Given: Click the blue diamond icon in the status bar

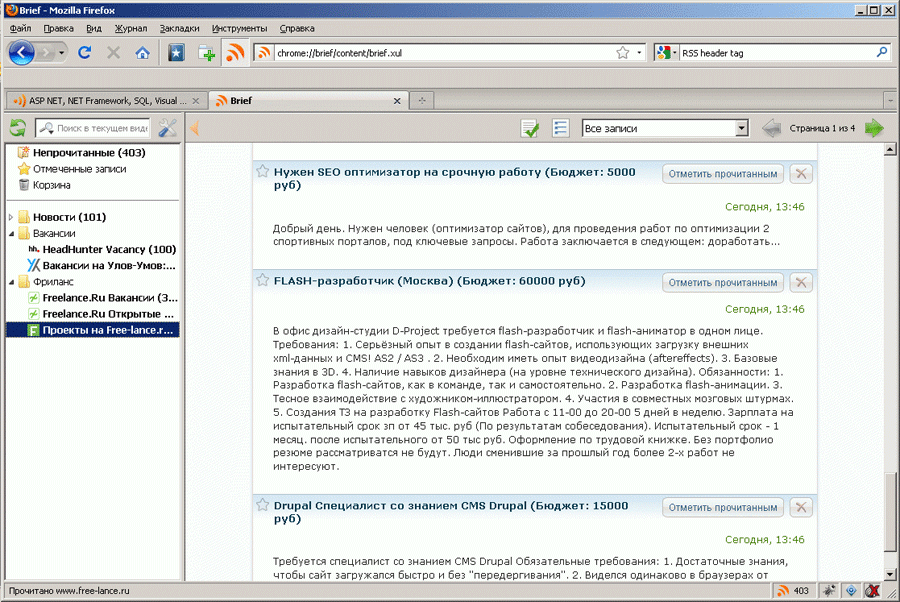Looking at the screenshot, I should (x=851, y=591).
